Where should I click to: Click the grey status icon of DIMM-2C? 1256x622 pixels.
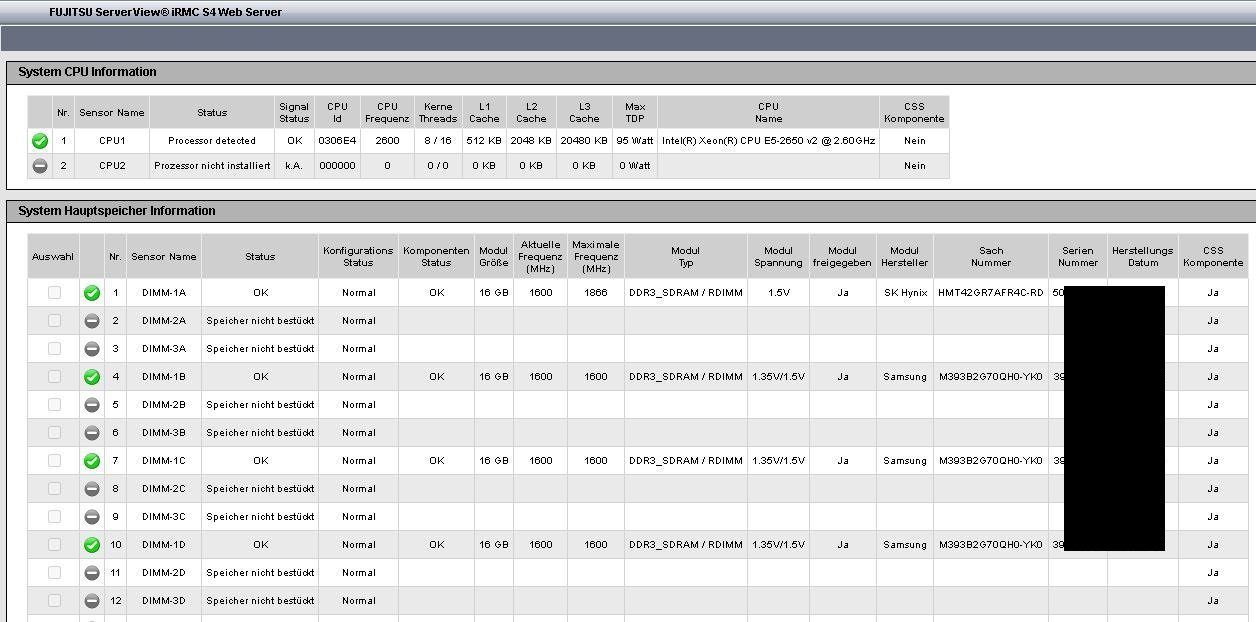point(92,489)
